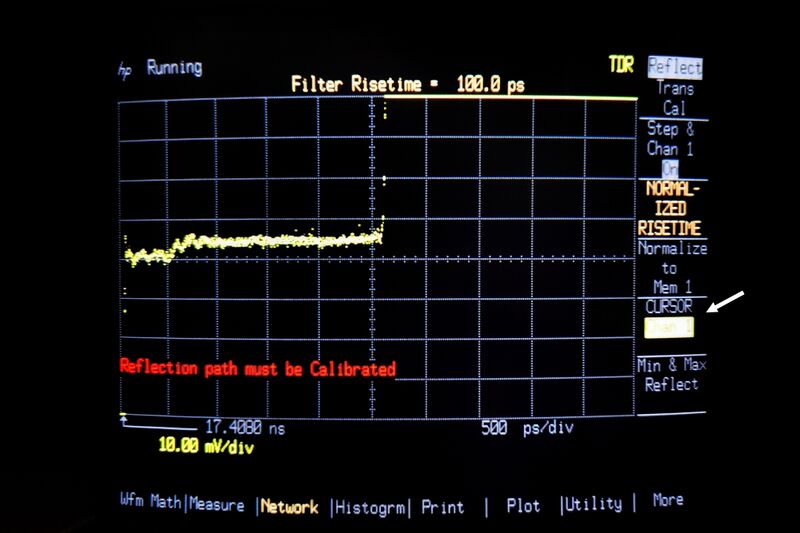The width and height of the screenshot is (800, 533).
Task: Select the Min & Max Reflect softkey
Action: (672, 375)
